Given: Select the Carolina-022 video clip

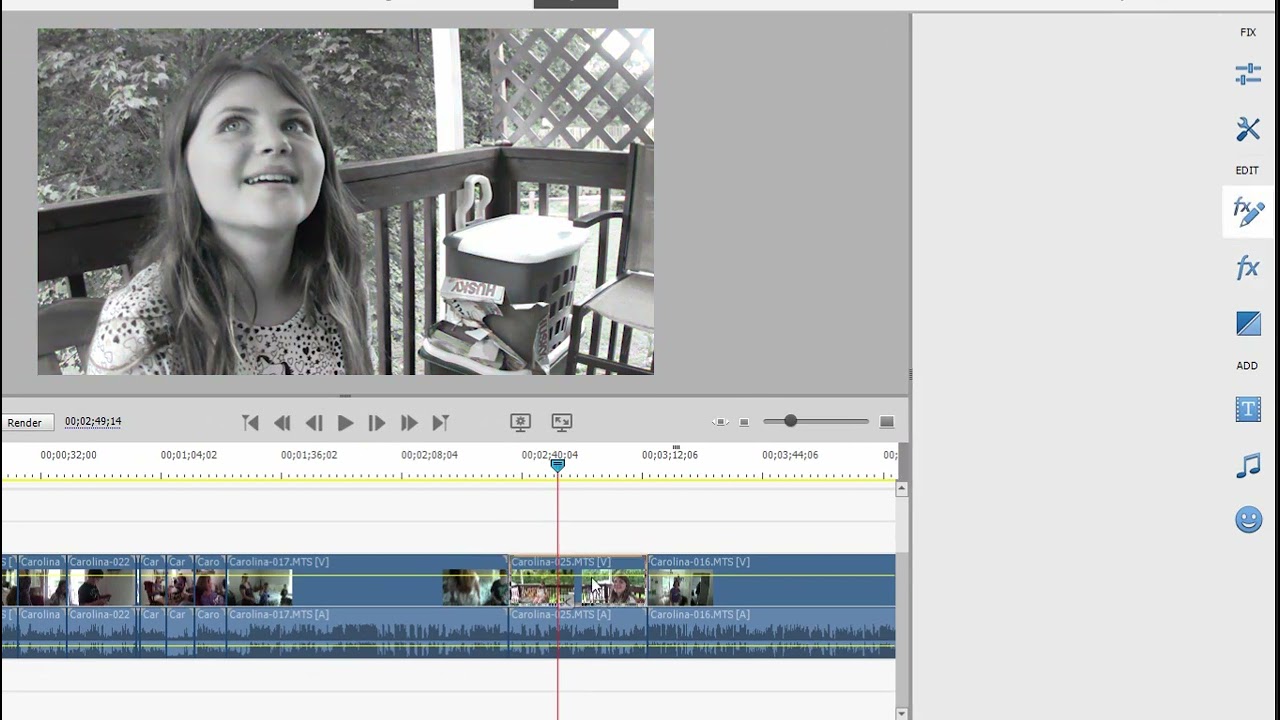Looking at the screenshot, I should [x=101, y=581].
